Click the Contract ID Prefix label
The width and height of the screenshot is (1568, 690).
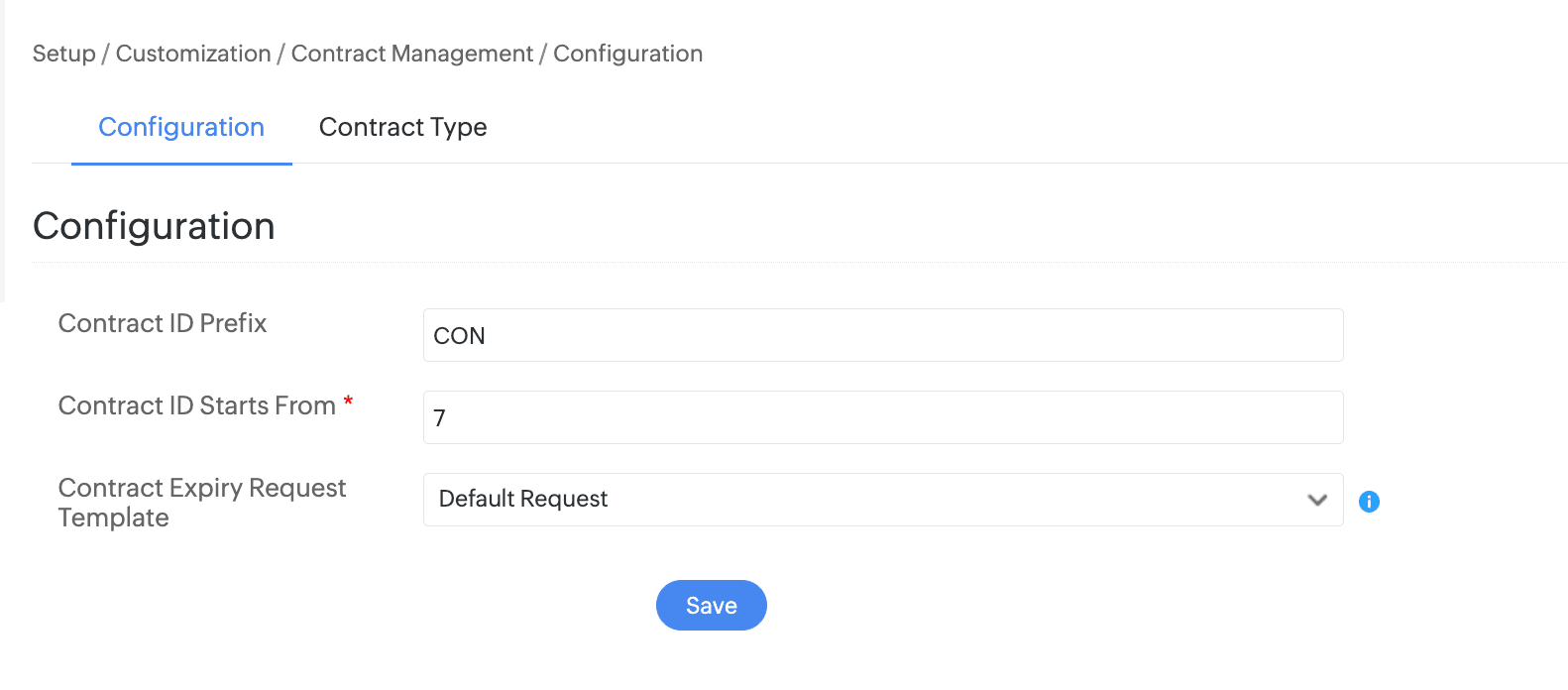pos(163,323)
